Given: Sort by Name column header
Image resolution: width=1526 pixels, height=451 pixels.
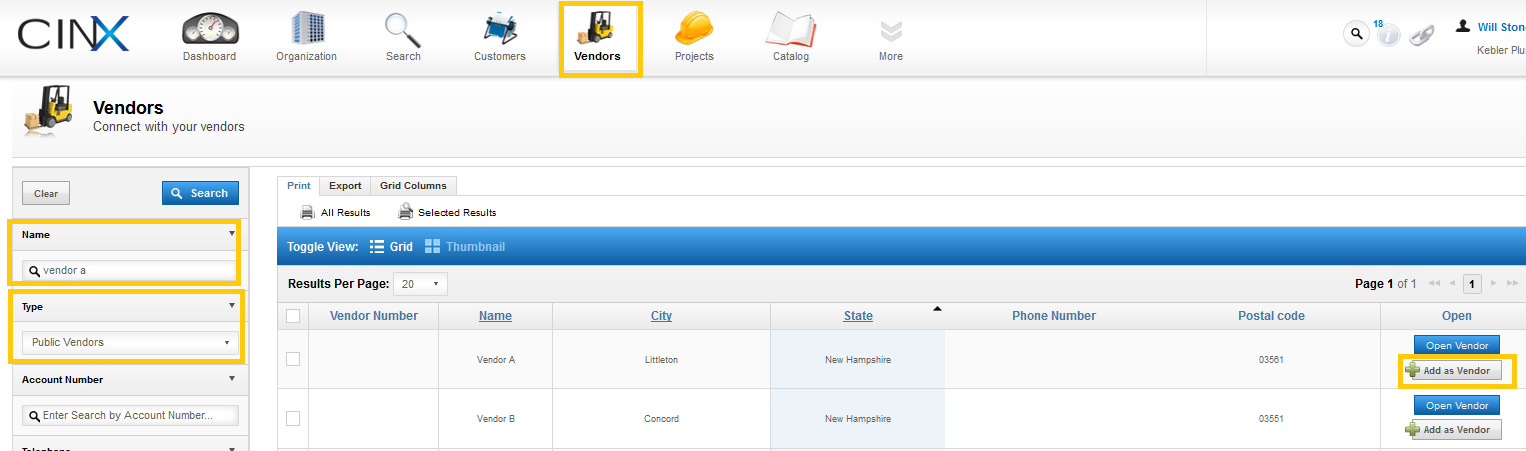Looking at the screenshot, I should 495,316.
